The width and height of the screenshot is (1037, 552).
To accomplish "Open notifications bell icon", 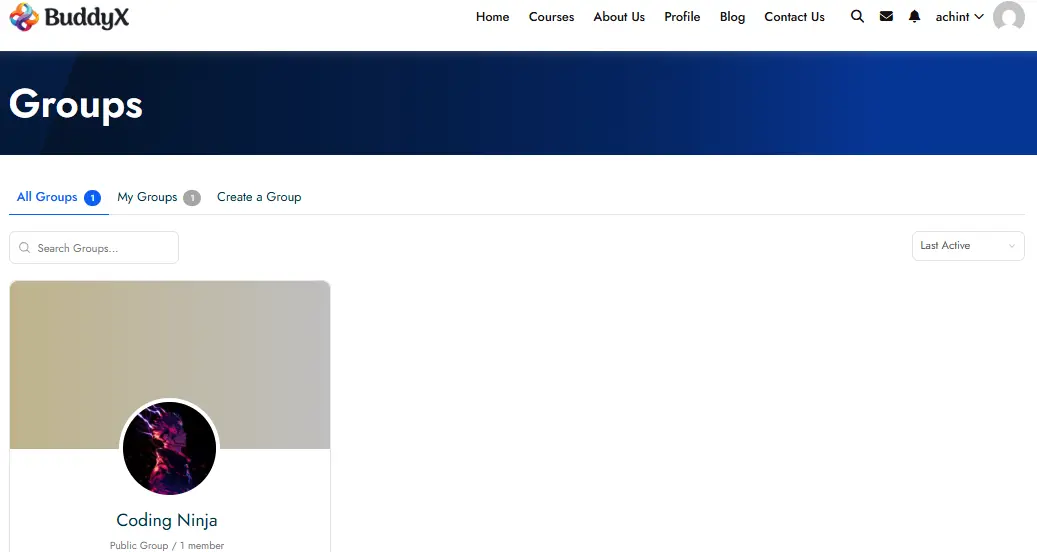I will [914, 17].
